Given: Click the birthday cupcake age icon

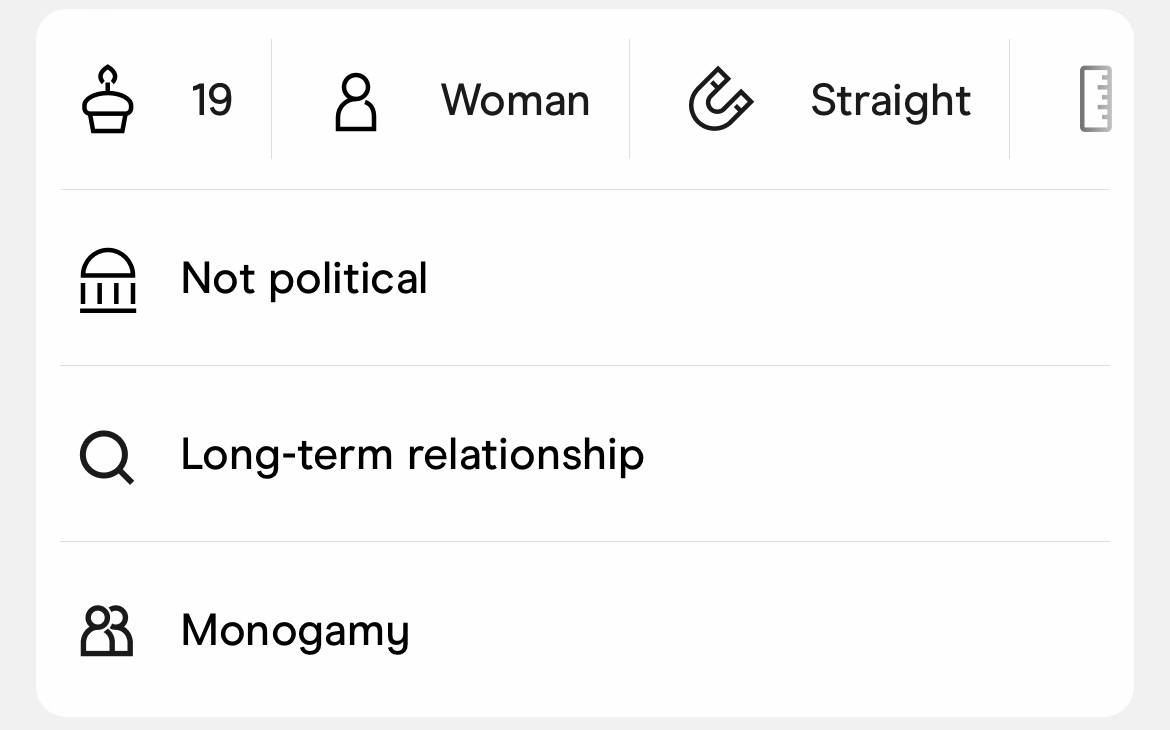Looking at the screenshot, I should (x=107, y=99).
